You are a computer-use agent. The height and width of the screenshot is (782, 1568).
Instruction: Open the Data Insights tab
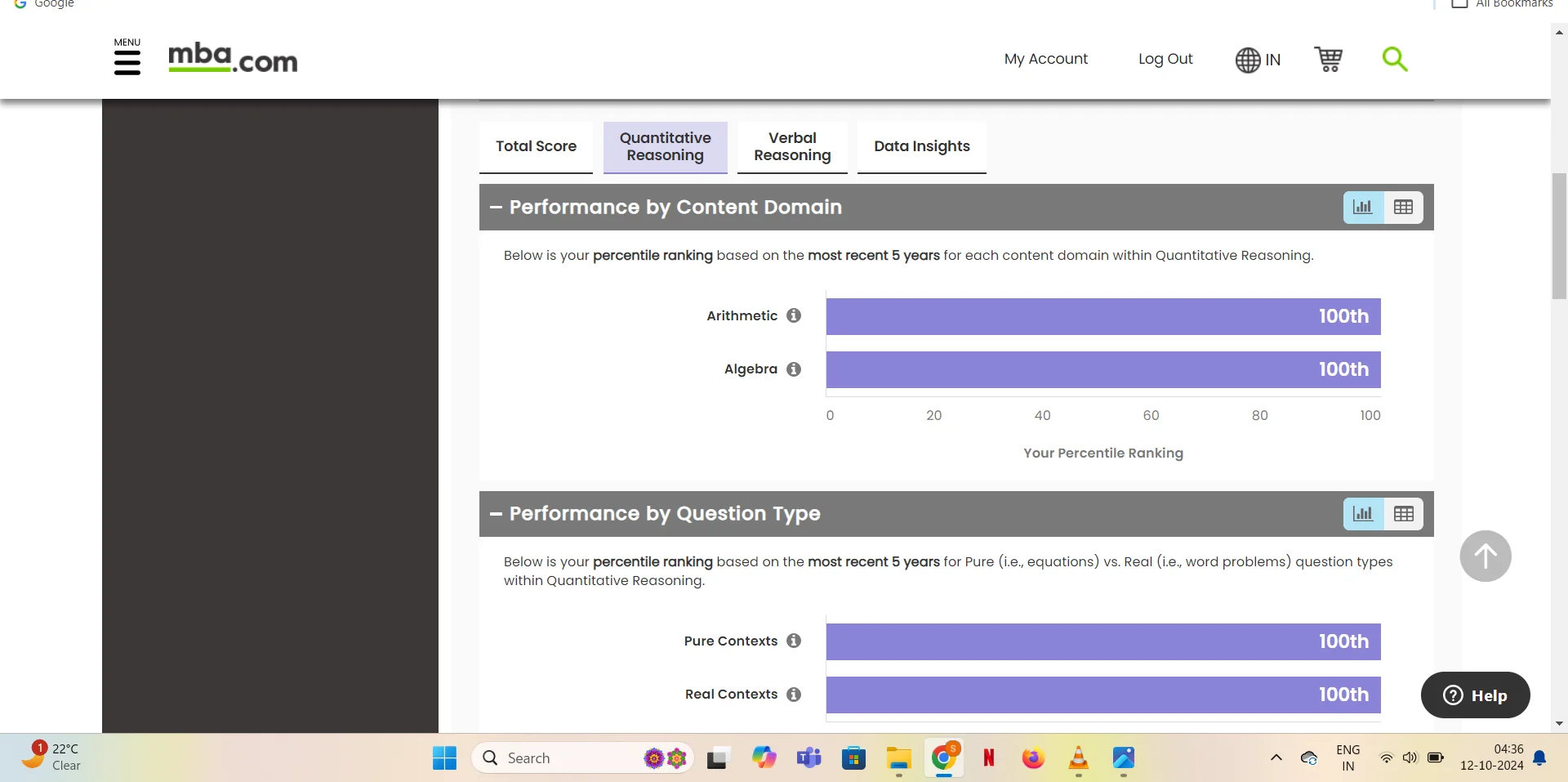click(921, 147)
